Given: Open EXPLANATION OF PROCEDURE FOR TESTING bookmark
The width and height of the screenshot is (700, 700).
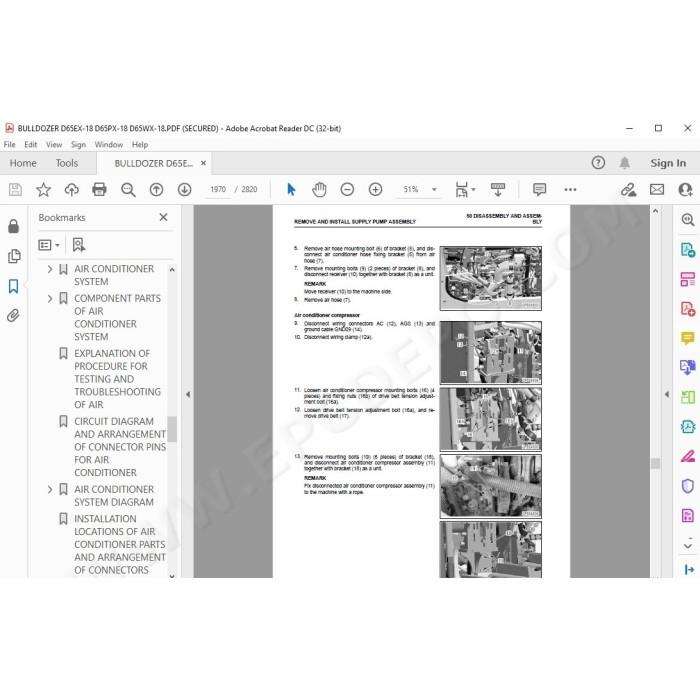Looking at the screenshot, I should pos(117,379).
